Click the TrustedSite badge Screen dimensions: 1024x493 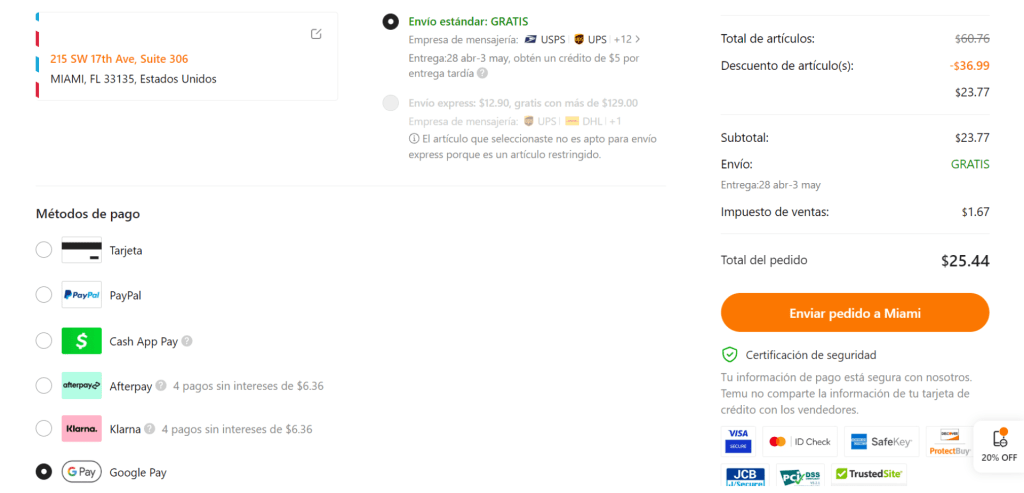click(869, 474)
